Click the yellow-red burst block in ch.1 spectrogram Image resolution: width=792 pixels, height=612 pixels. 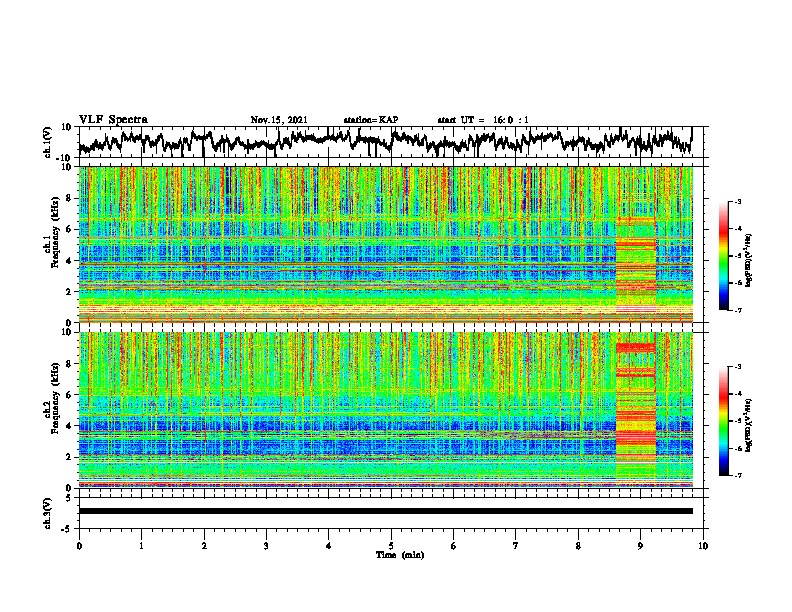(x=636, y=265)
